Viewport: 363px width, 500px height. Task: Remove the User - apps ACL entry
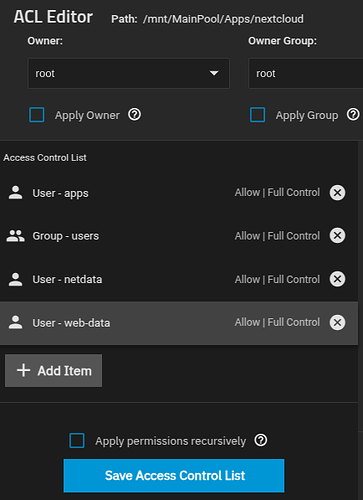337,192
